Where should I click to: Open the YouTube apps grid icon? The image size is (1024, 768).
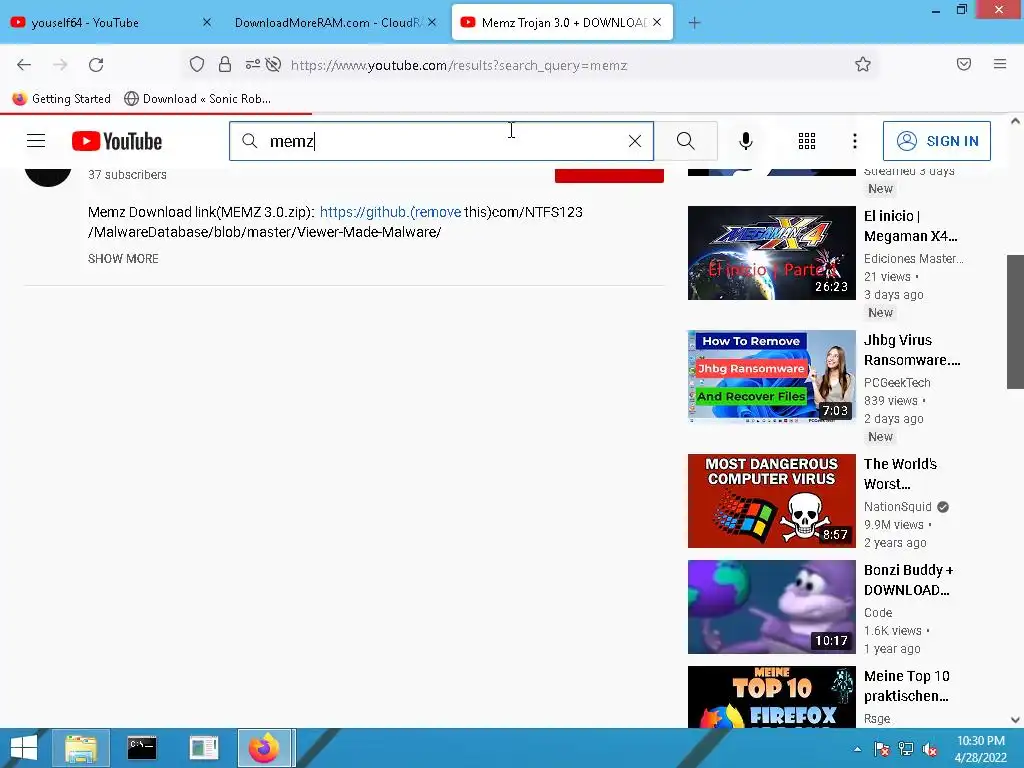point(807,141)
